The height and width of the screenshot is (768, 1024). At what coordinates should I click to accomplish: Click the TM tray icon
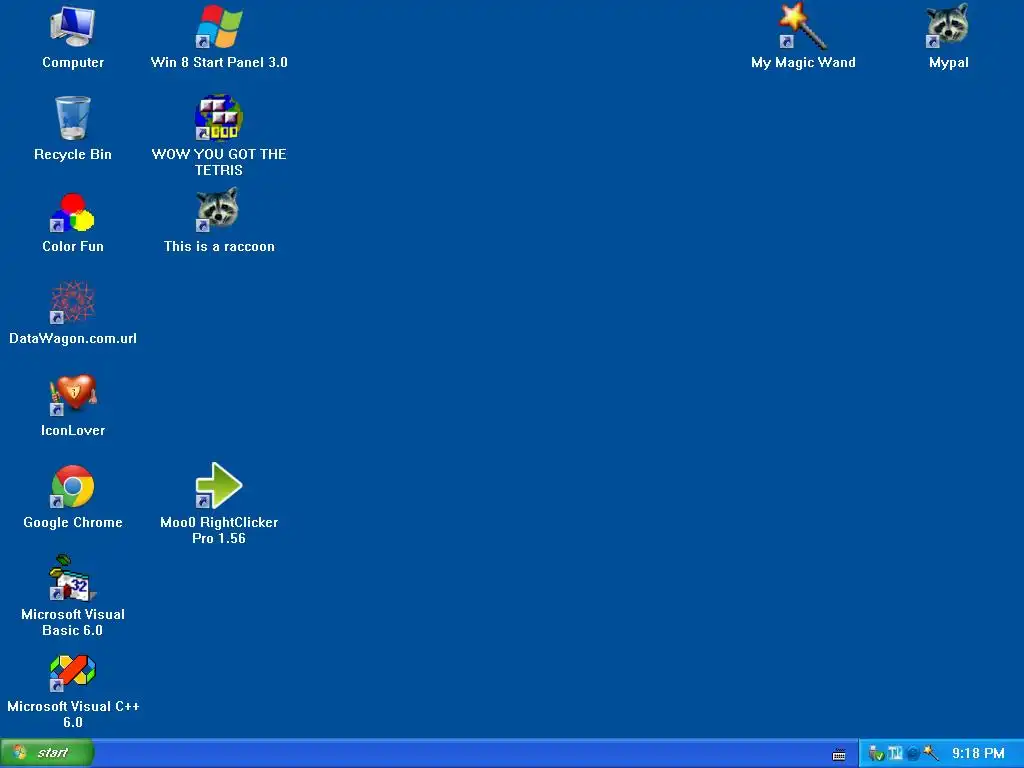[x=895, y=753]
